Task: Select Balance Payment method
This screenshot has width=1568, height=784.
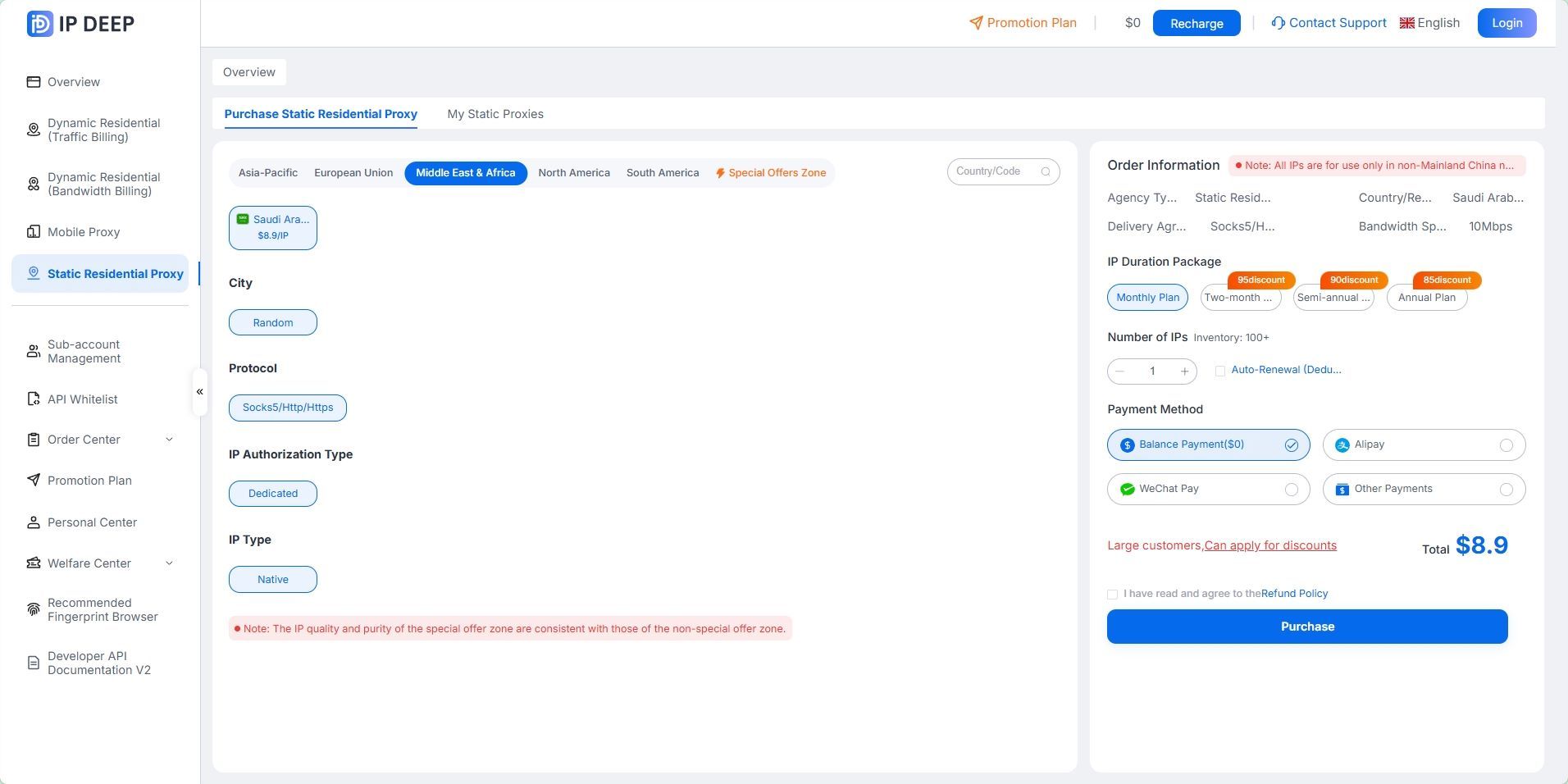Action: [1209, 445]
